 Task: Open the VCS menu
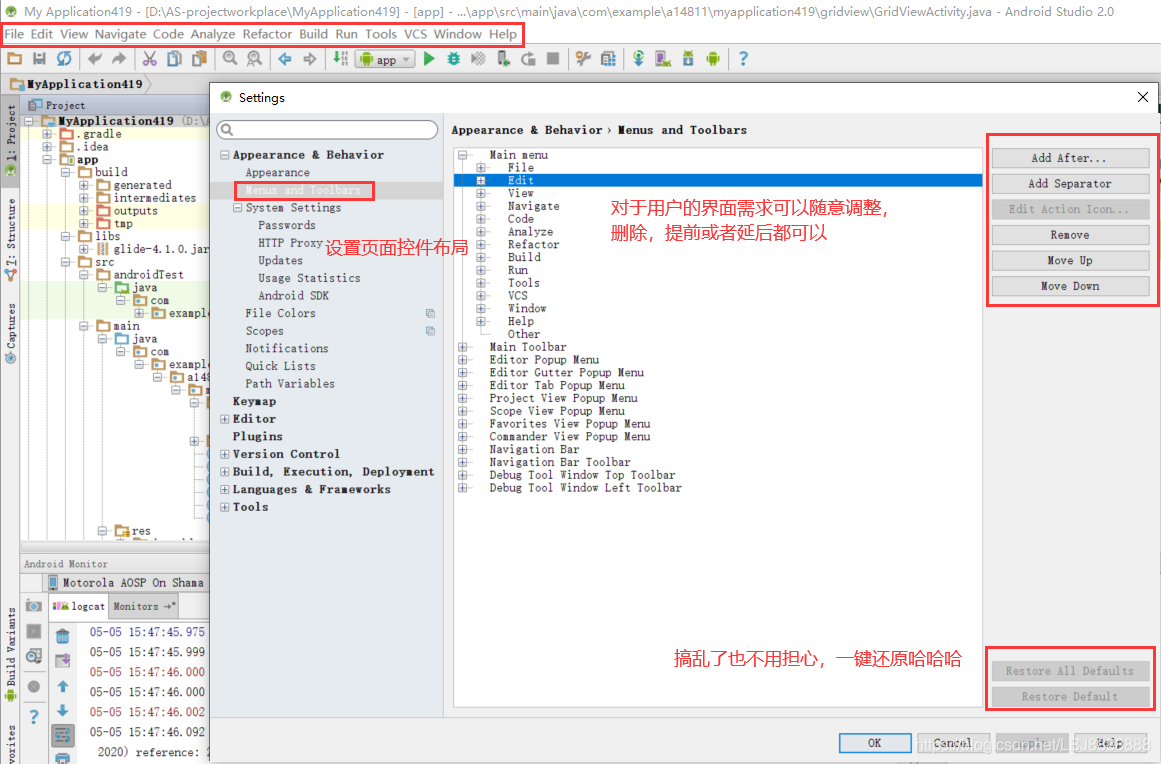(x=415, y=34)
